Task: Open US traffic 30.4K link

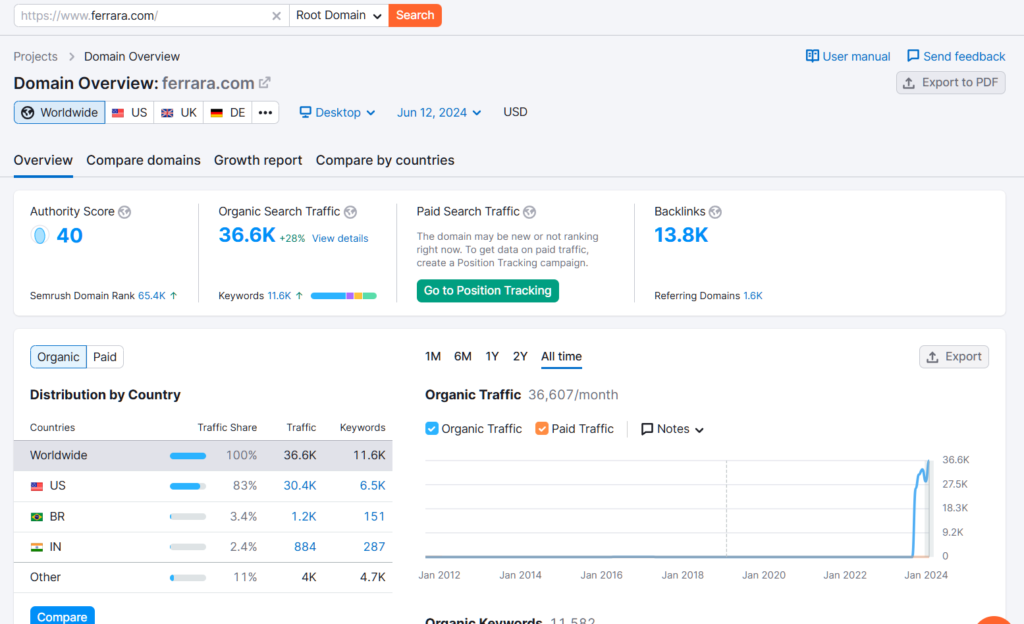Action: (x=300, y=486)
